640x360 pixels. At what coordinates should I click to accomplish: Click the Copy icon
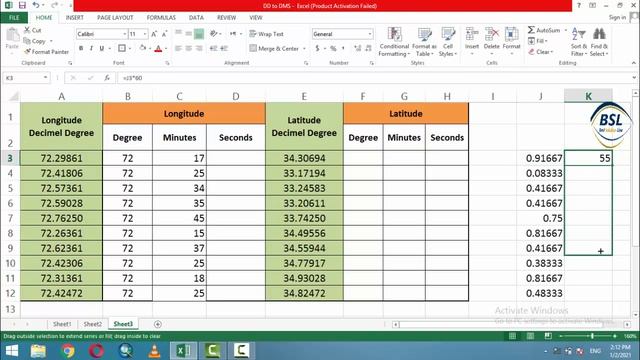(x=27, y=41)
